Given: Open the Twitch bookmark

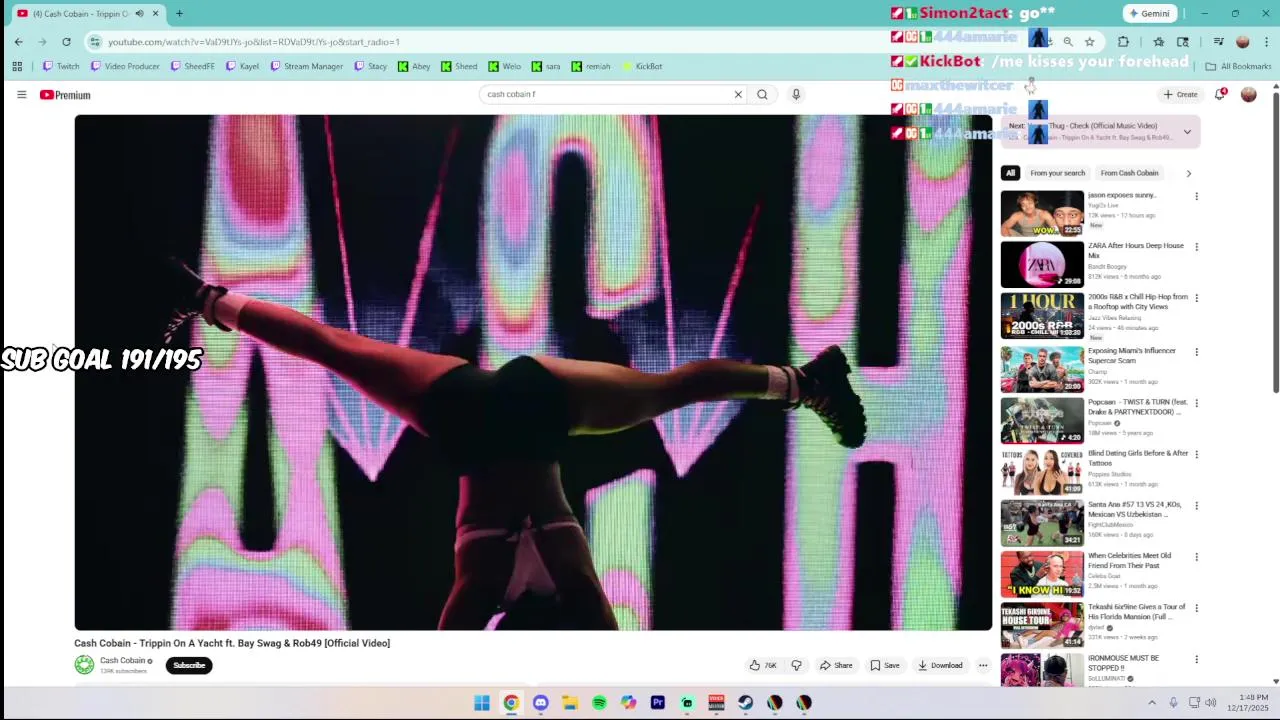Looking at the screenshot, I should [x=60, y=66].
